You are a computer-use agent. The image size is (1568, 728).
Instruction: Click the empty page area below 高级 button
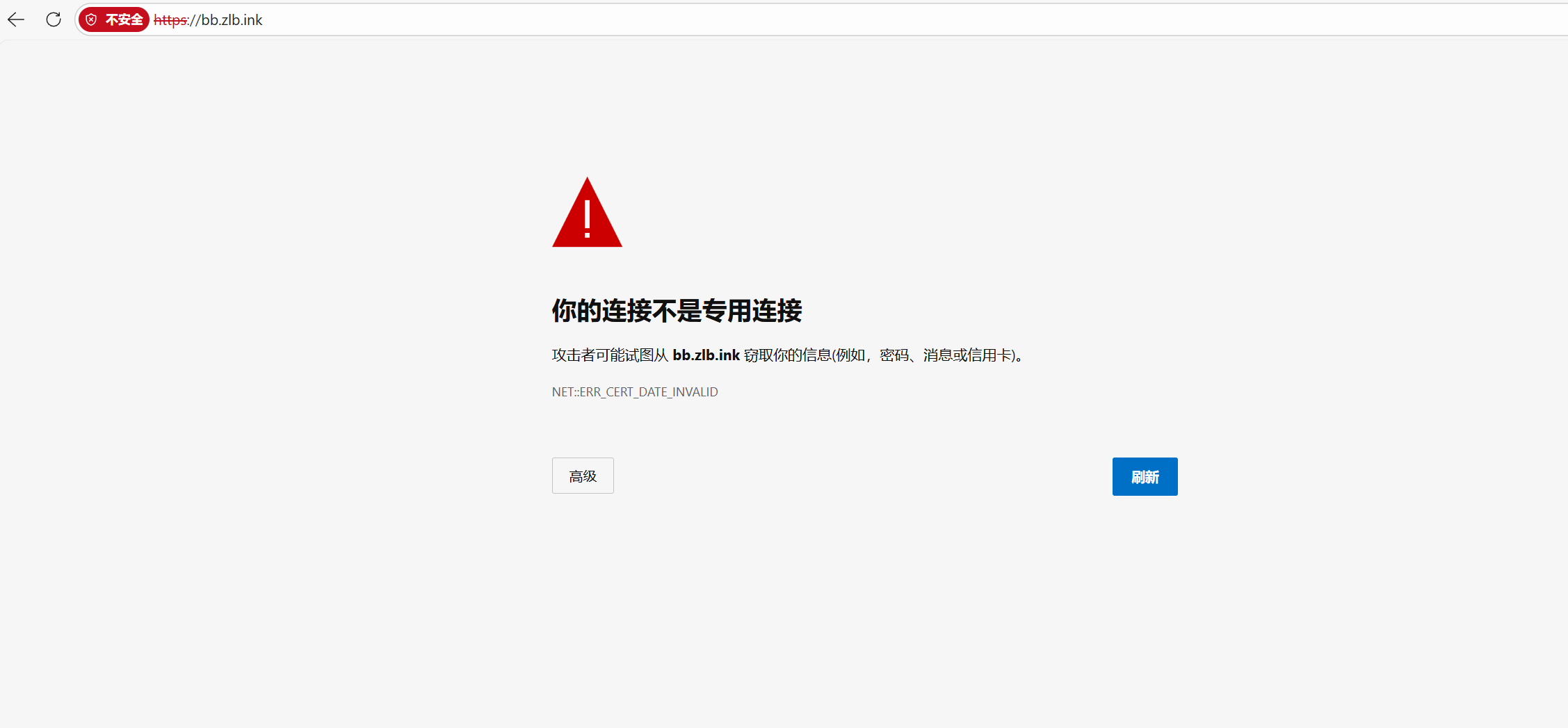(583, 591)
